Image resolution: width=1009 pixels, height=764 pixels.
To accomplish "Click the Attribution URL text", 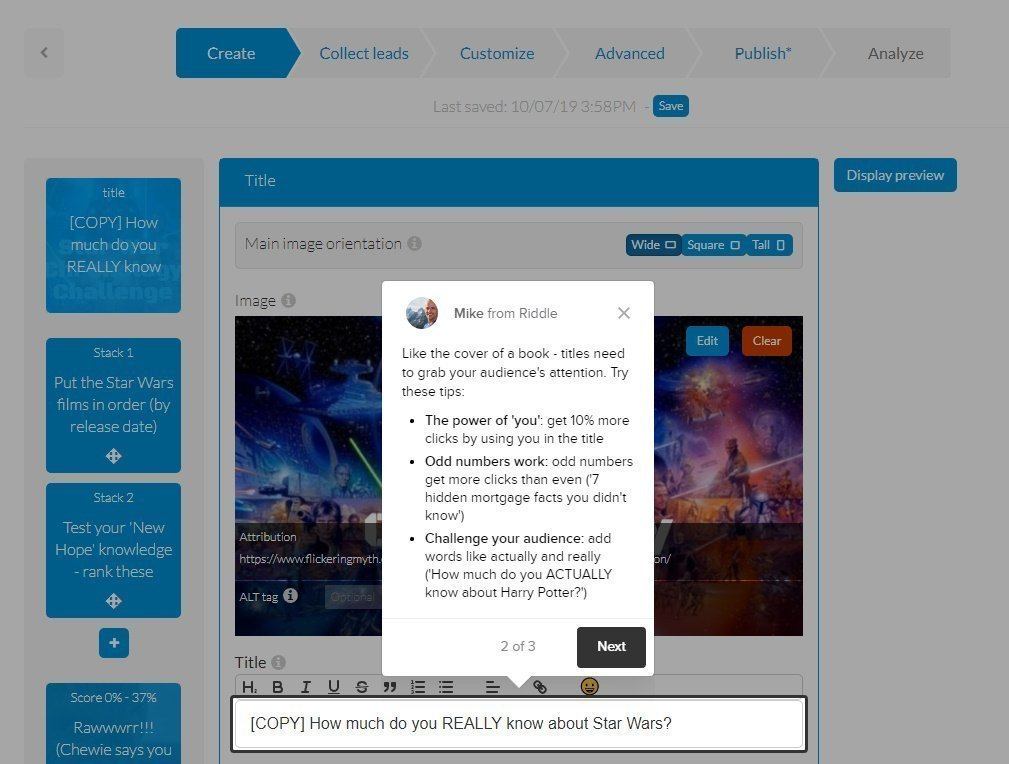I will pos(310,559).
